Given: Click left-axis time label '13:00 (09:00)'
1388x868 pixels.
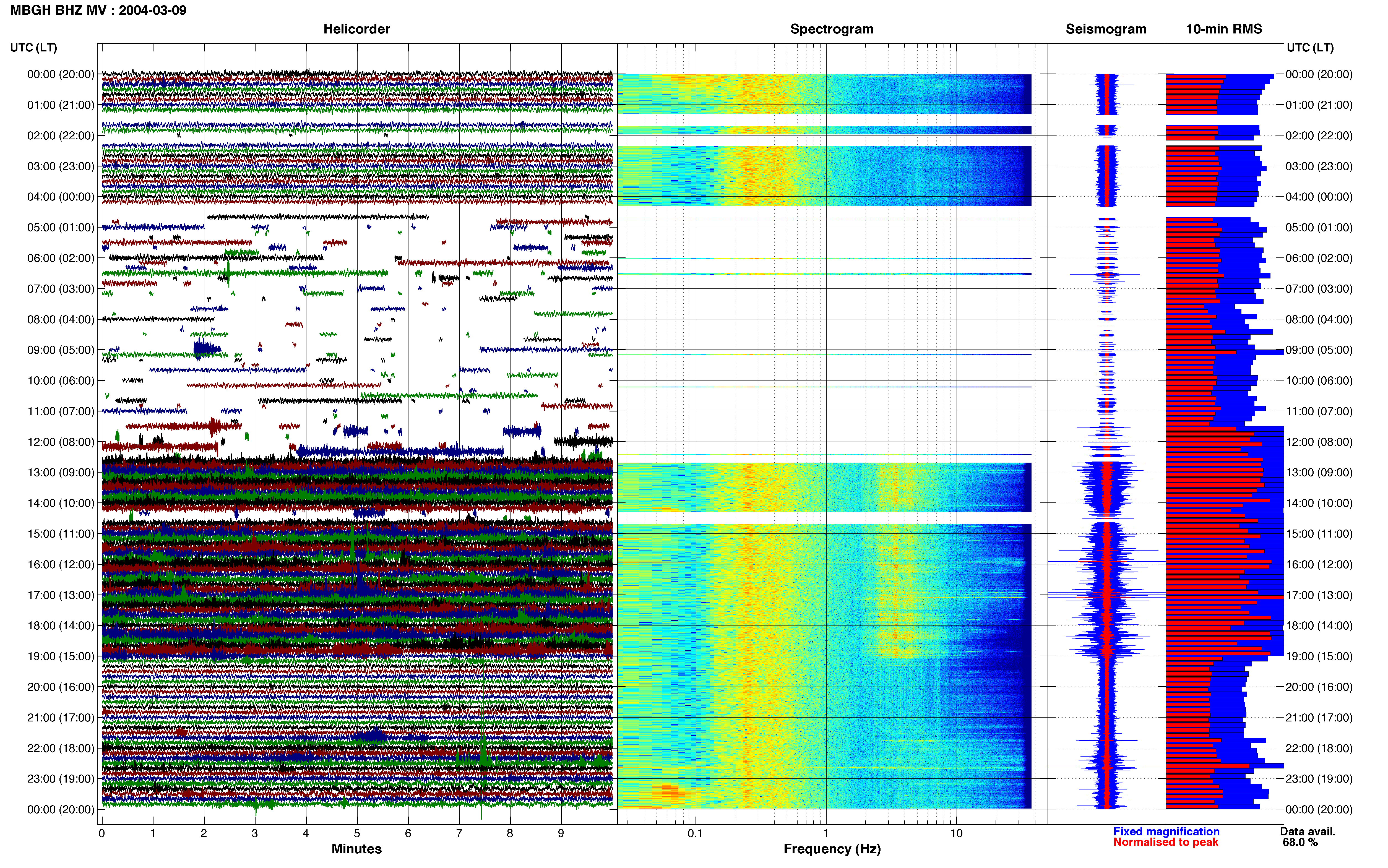Looking at the screenshot, I should point(61,473).
